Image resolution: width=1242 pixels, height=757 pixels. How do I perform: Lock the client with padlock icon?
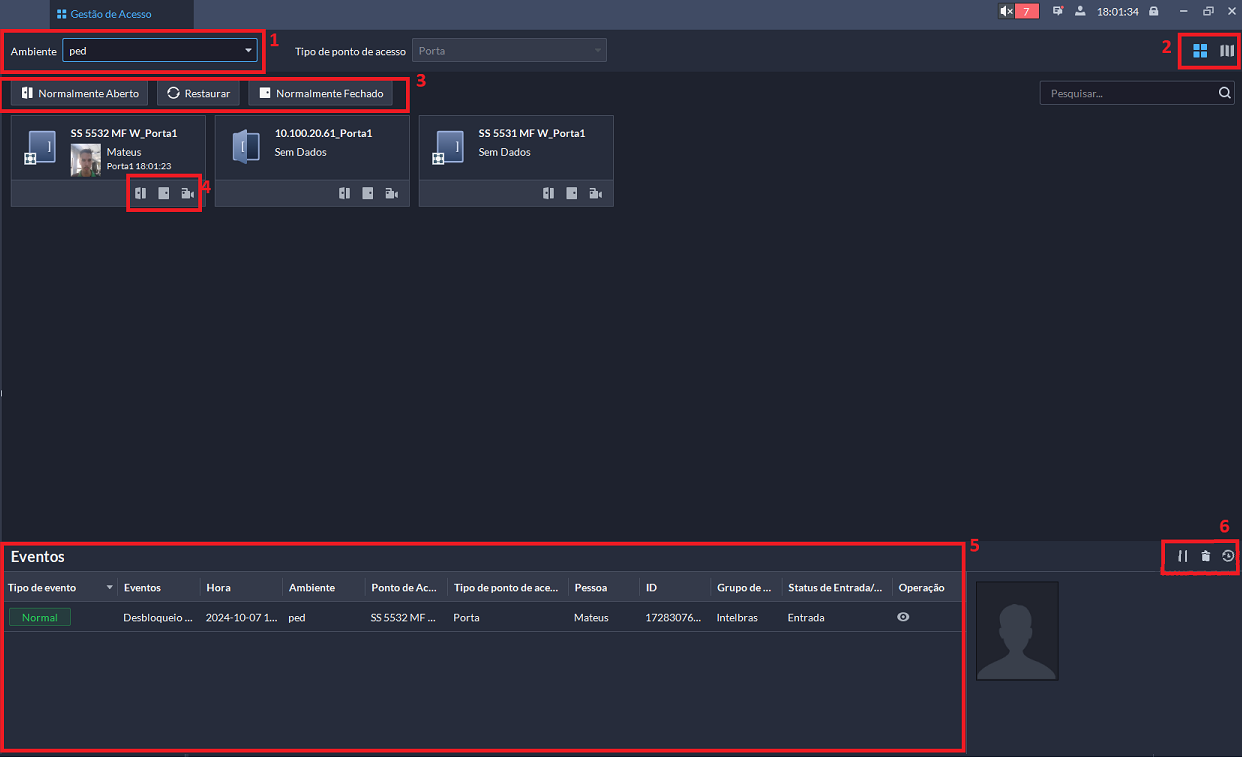tap(1154, 12)
